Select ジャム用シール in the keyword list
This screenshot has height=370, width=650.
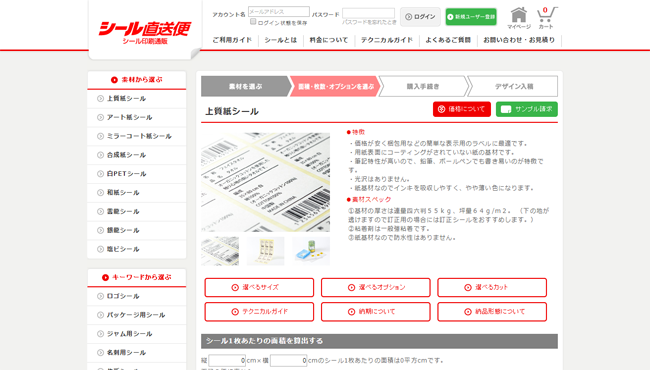[137, 334]
